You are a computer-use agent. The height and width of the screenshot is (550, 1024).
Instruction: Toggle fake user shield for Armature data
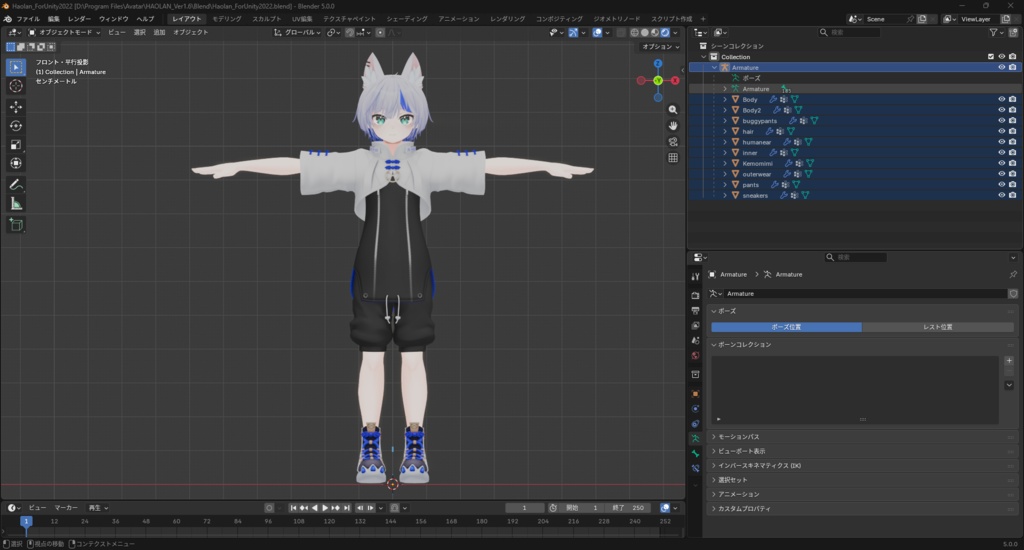click(x=1013, y=294)
